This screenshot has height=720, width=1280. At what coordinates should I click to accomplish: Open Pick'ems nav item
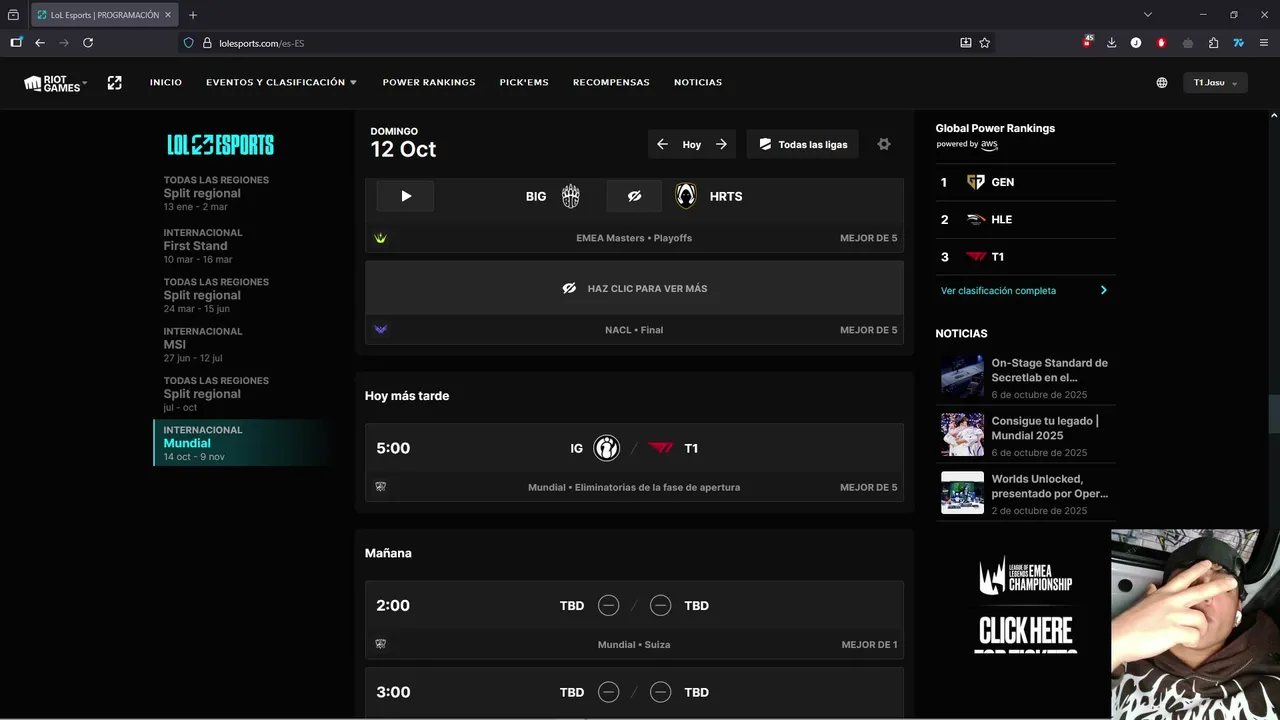pos(524,82)
